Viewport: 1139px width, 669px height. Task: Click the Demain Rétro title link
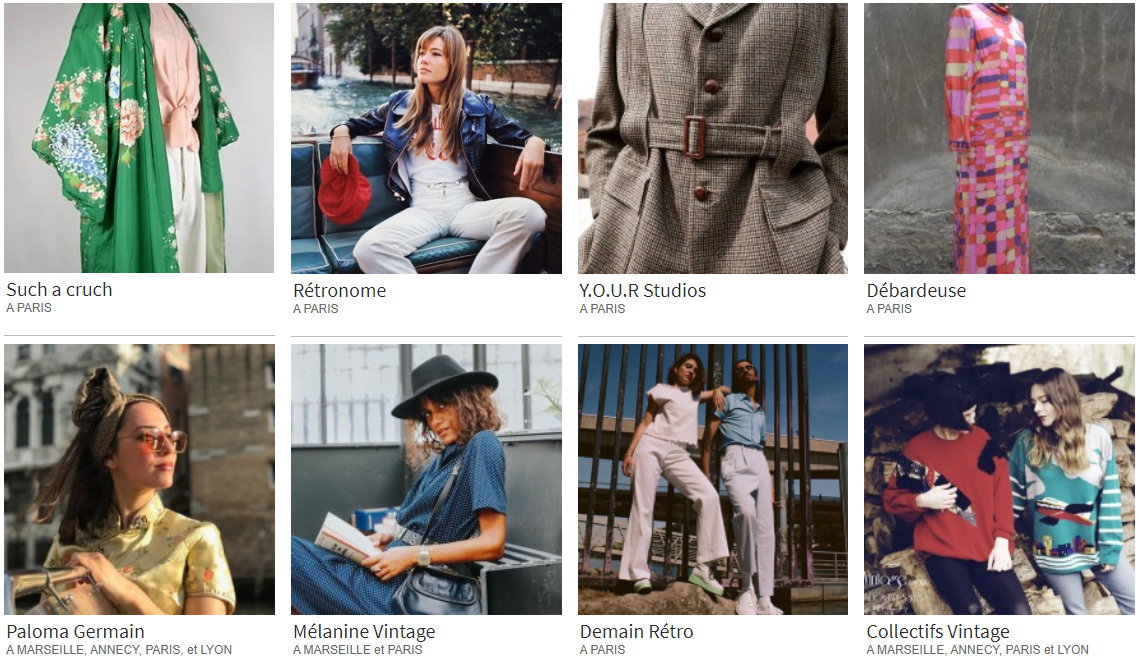click(x=636, y=631)
